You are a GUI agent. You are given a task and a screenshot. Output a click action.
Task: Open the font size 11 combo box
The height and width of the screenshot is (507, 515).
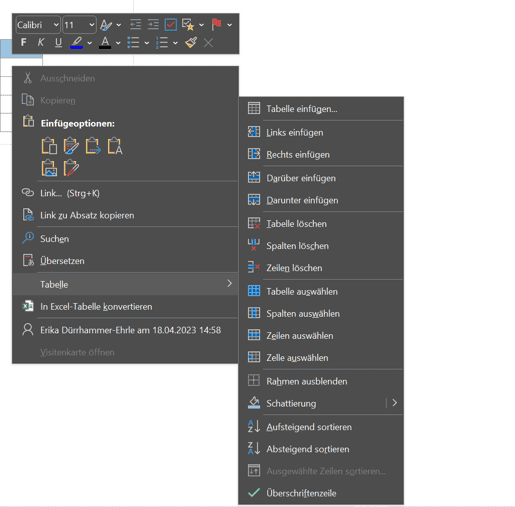coord(79,25)
